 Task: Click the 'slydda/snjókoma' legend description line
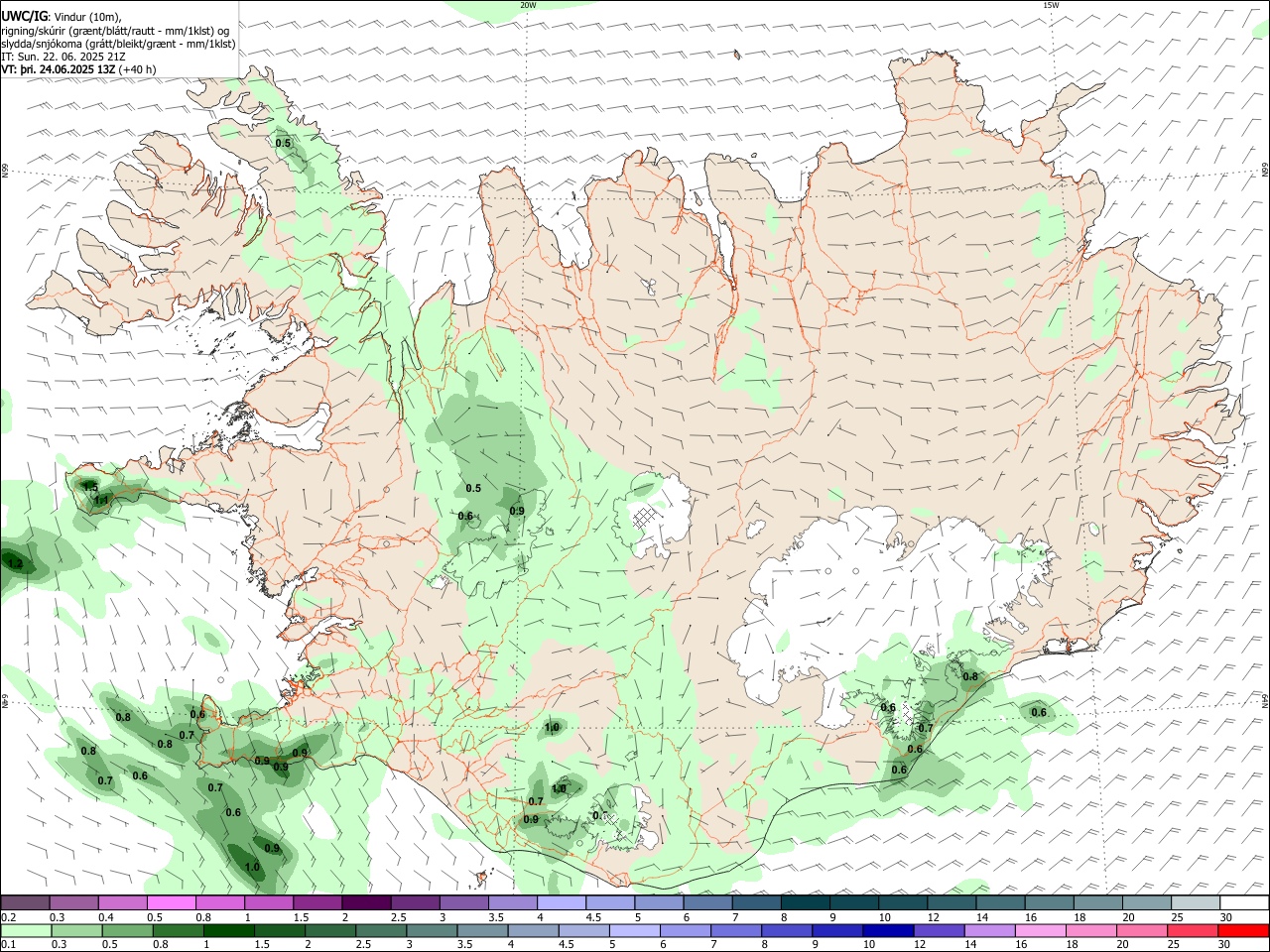pos(118,44)
